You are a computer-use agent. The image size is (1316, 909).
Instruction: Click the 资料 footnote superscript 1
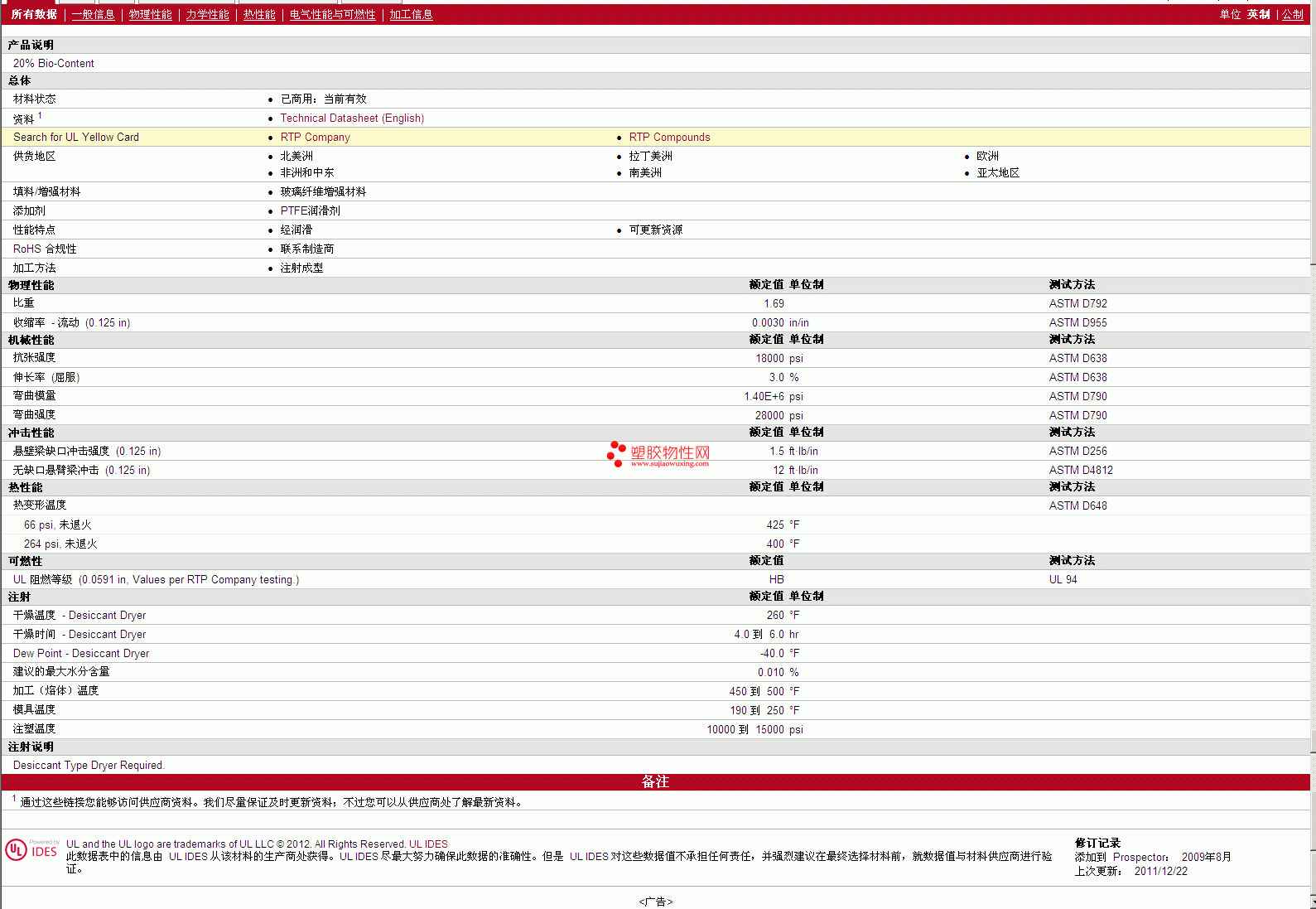coord(40,115)
